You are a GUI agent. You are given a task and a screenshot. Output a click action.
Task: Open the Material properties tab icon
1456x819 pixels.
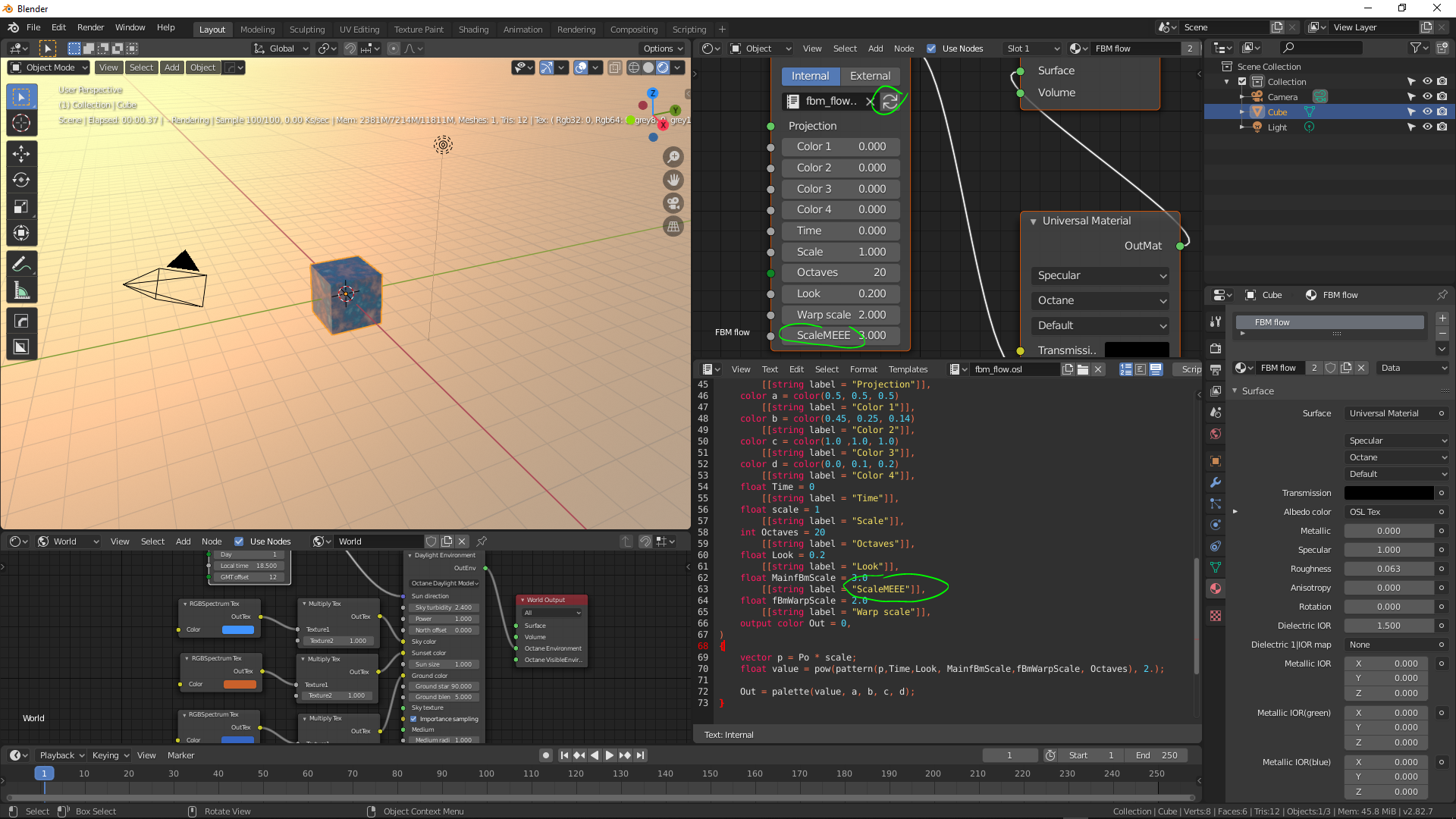pyautogui.click(x=1216, y=588)
